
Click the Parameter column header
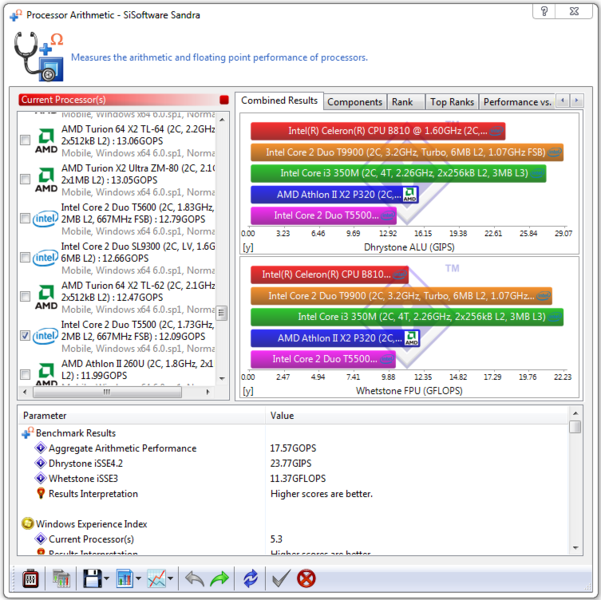(141, 416)
